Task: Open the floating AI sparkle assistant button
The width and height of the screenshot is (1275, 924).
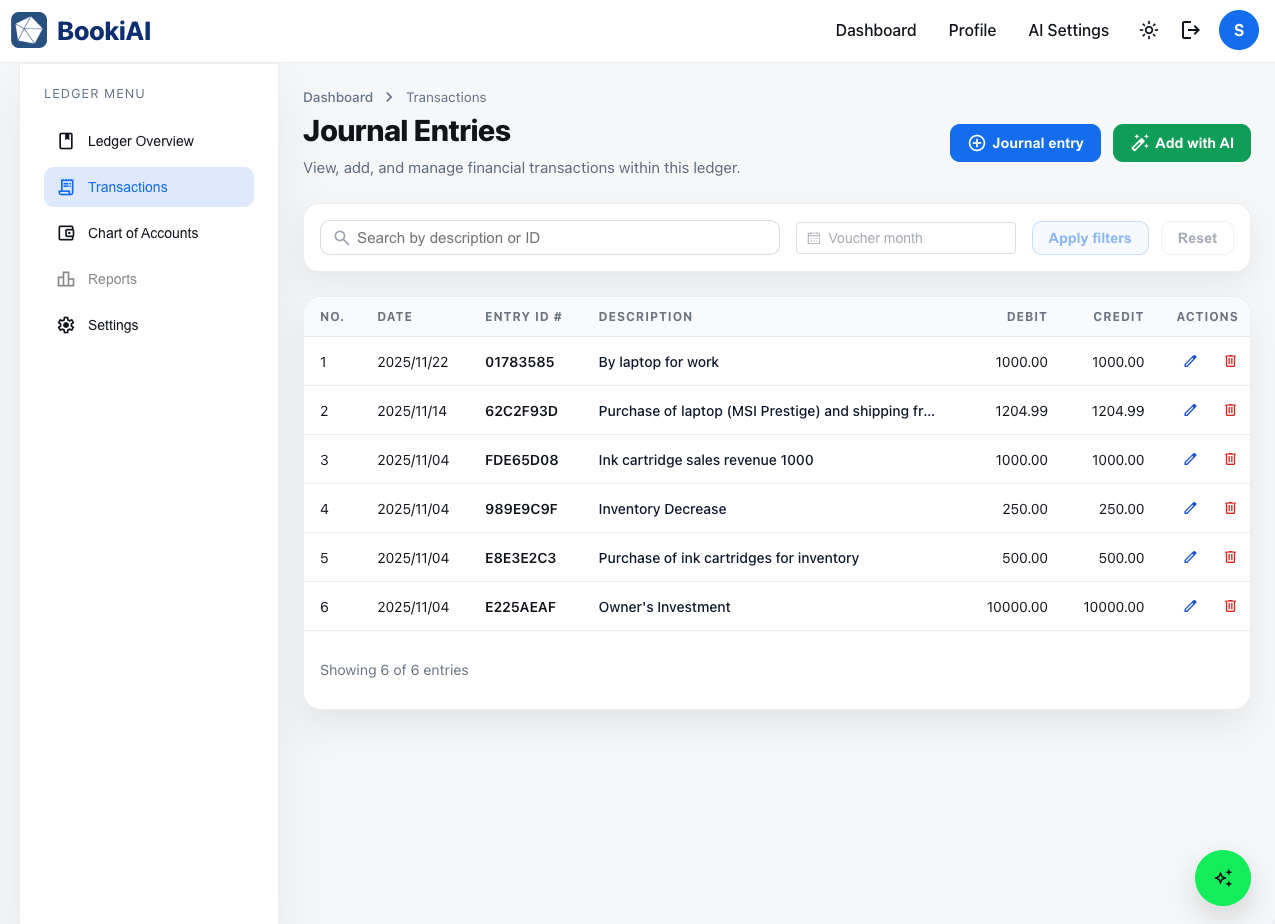Action: (x=1222, y=878)
